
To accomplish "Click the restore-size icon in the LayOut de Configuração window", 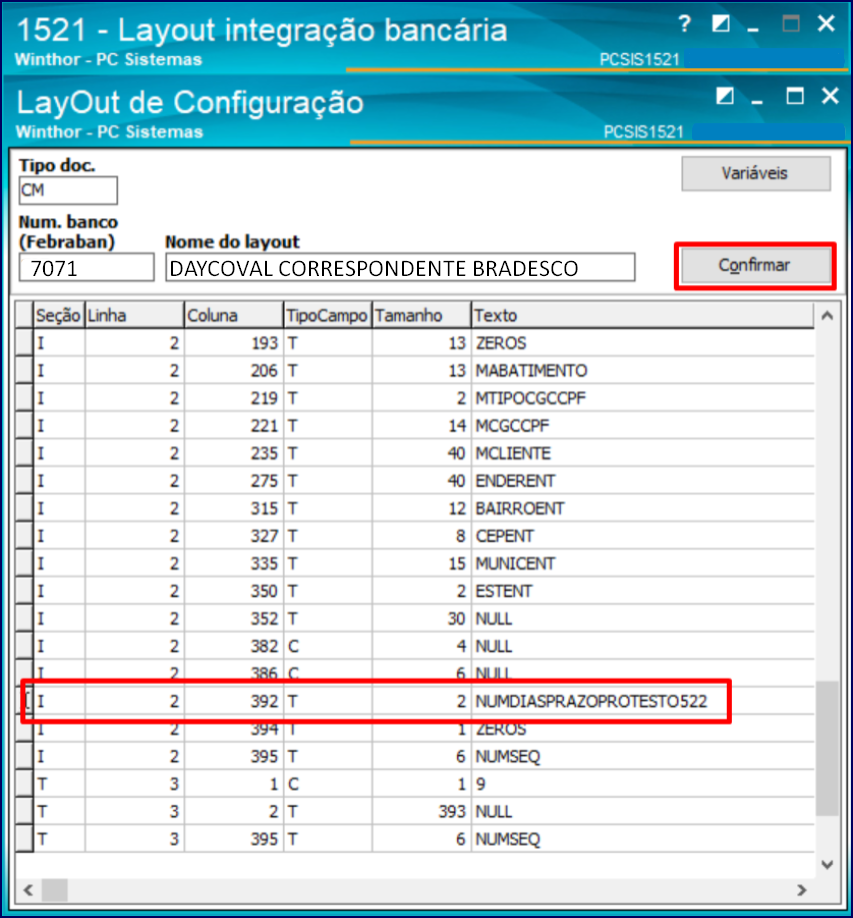I will pos(725,96).
